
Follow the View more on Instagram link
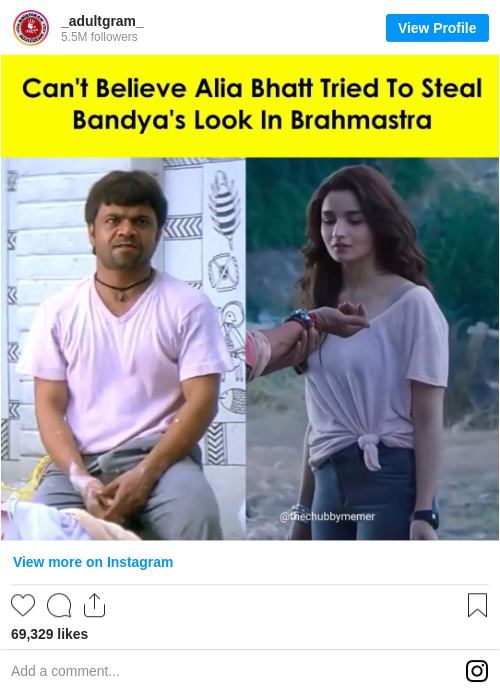point(93,562)
